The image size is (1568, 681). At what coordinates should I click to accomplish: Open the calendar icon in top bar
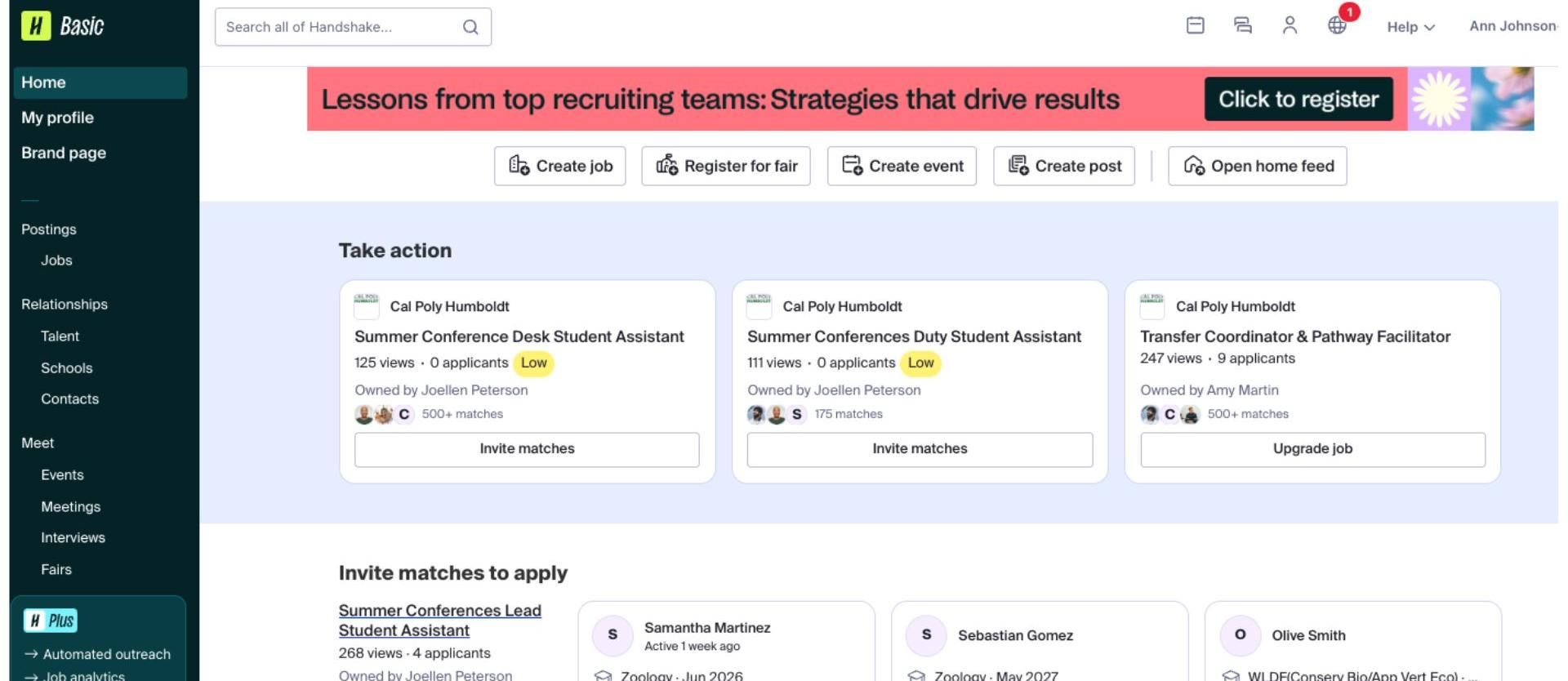point(1195,25)
